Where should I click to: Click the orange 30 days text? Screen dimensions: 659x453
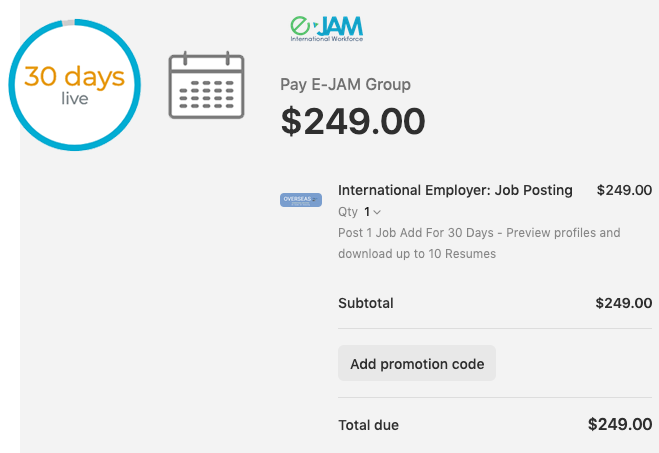tap(74, 77)
